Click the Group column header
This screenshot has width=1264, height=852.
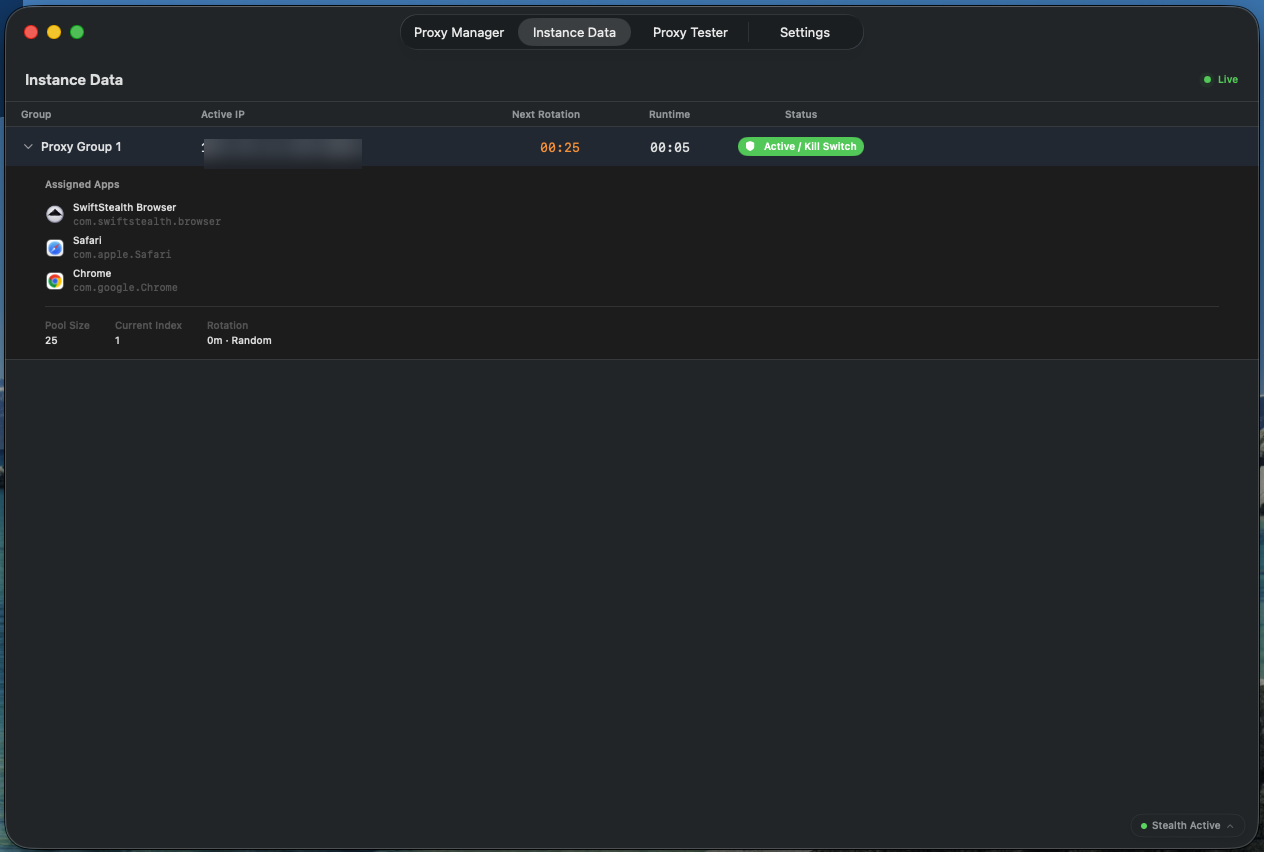coord(36,114)
